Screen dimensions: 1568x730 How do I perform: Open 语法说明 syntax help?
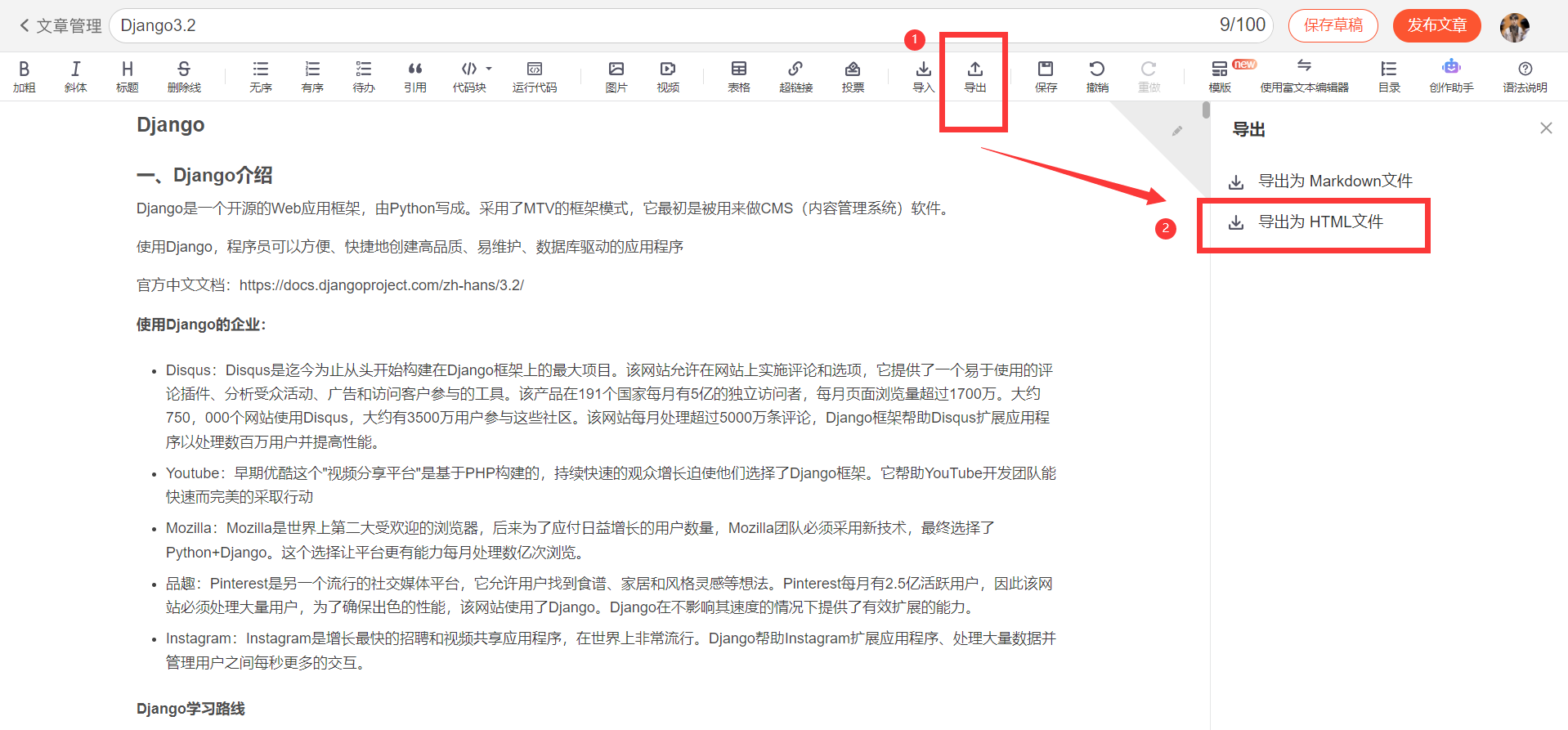(x=1525, y=76)
